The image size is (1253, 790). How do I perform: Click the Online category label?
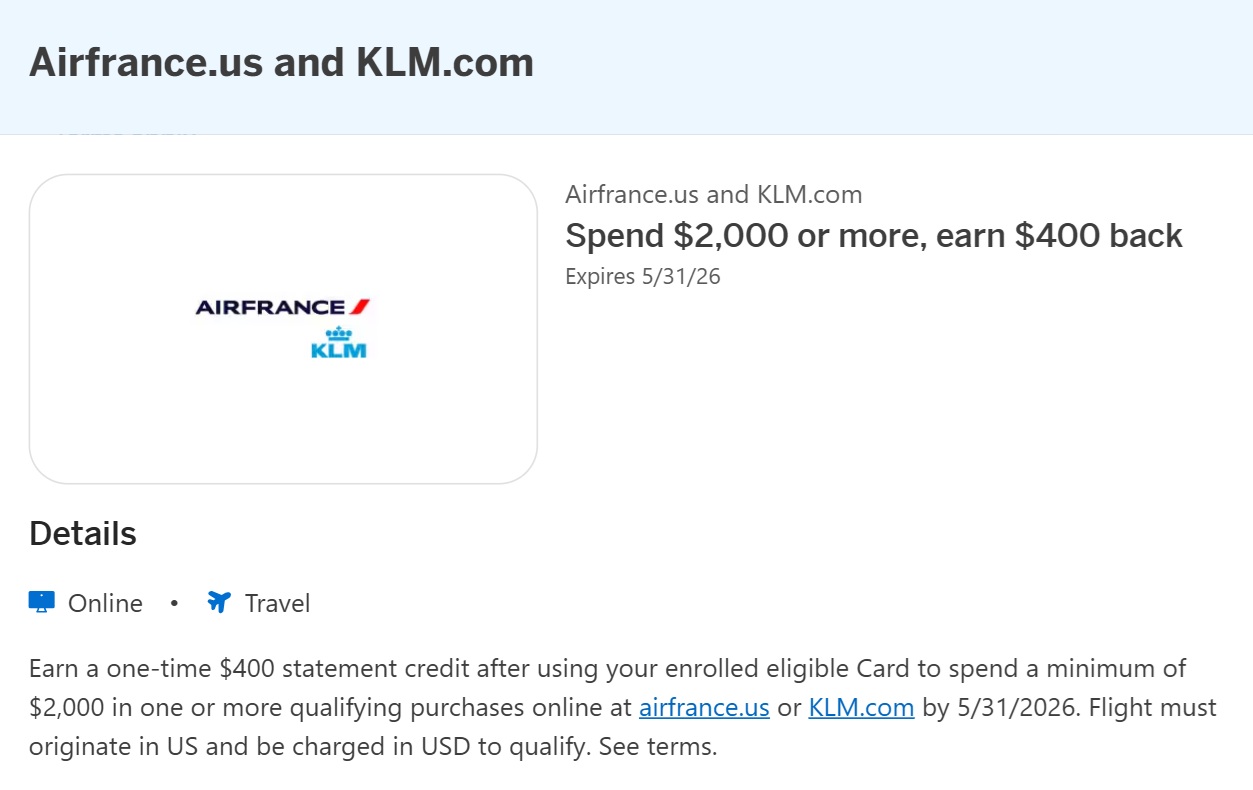coord(104,603)
